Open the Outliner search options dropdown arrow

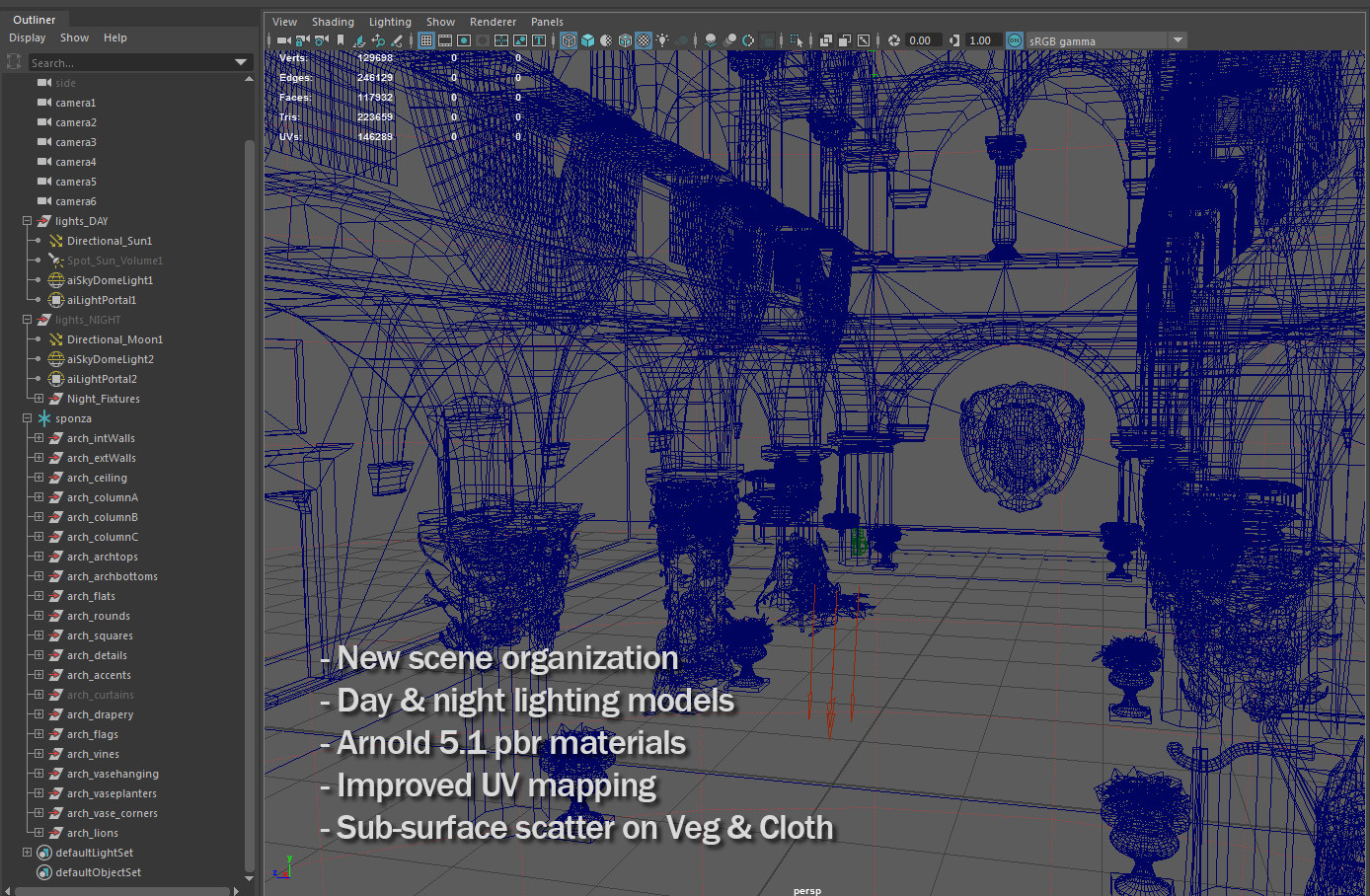(241, 62)
